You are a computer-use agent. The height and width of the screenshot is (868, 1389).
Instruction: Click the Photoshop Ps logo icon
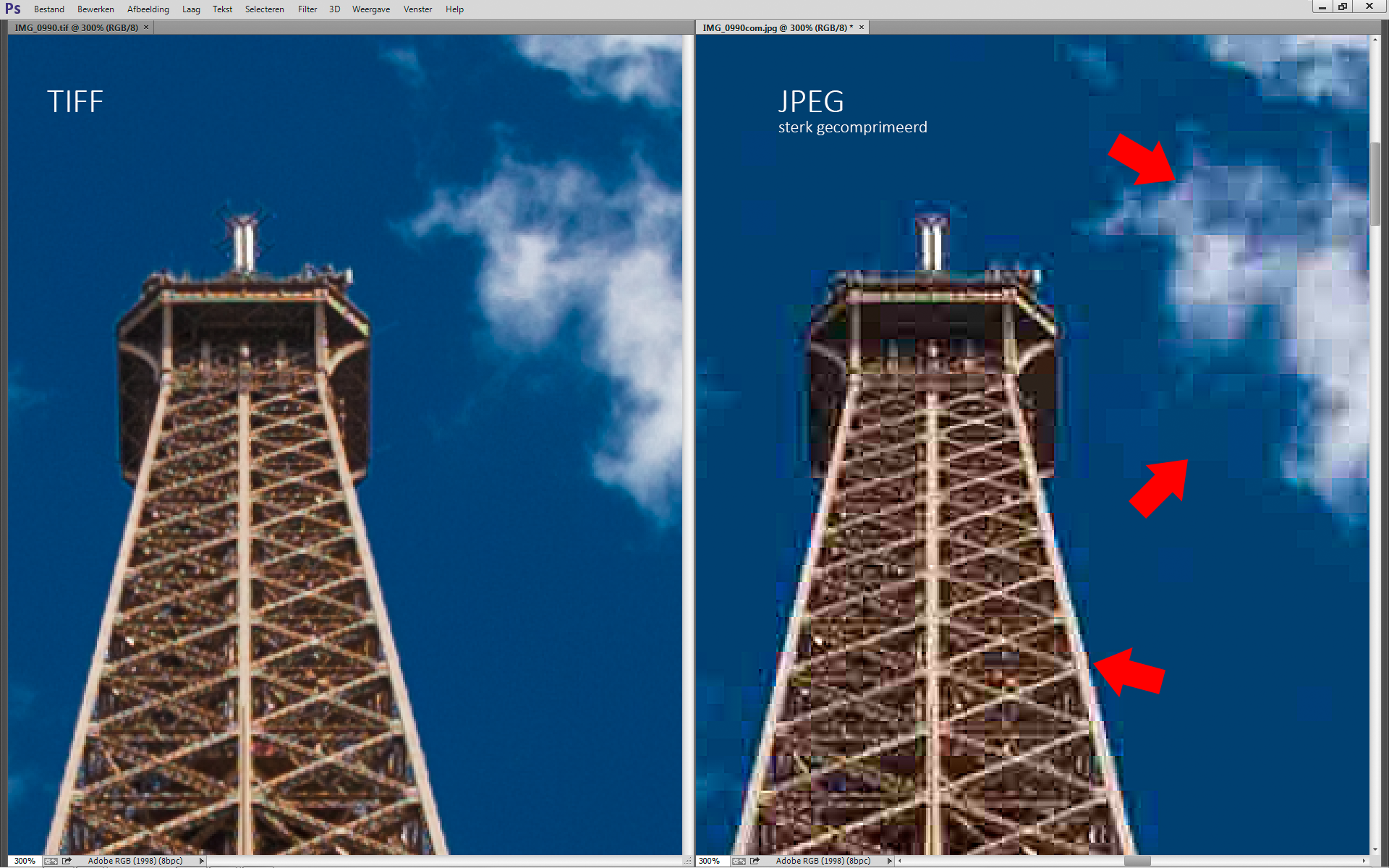(12, 9)
